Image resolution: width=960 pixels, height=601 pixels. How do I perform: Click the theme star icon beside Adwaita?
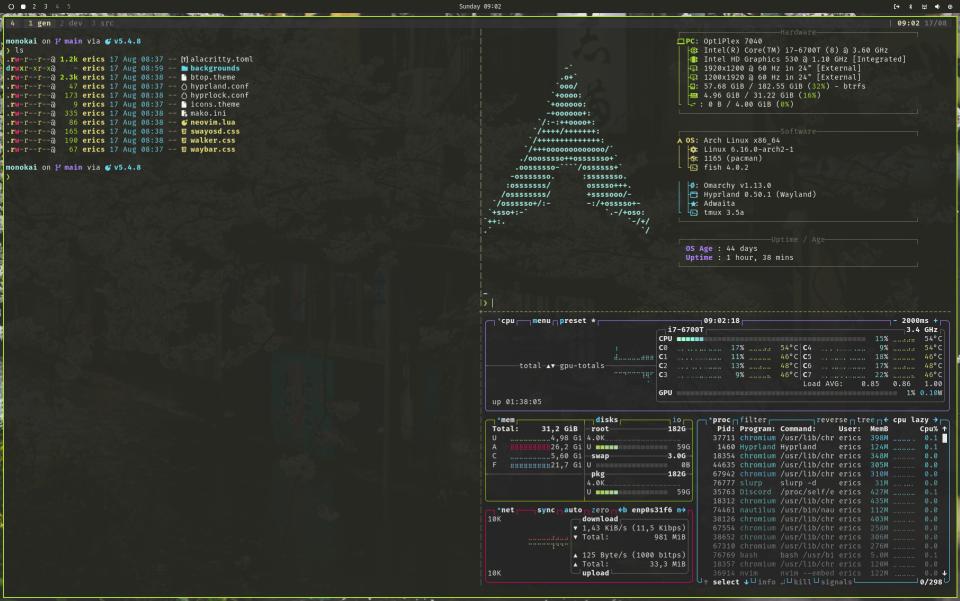coord(694,203)
